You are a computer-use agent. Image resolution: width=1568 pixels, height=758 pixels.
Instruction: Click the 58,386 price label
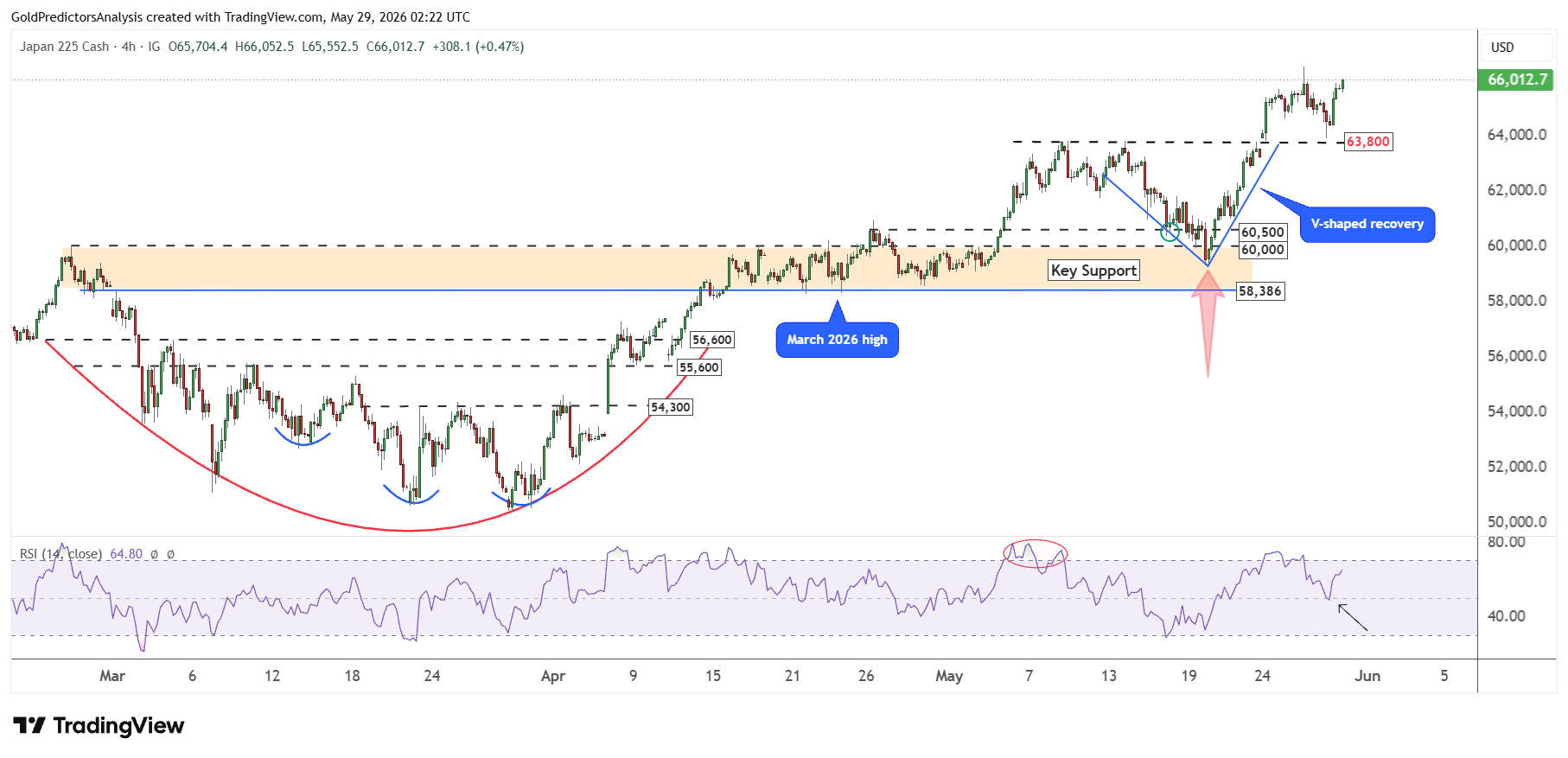click(x=1259, y=291)
